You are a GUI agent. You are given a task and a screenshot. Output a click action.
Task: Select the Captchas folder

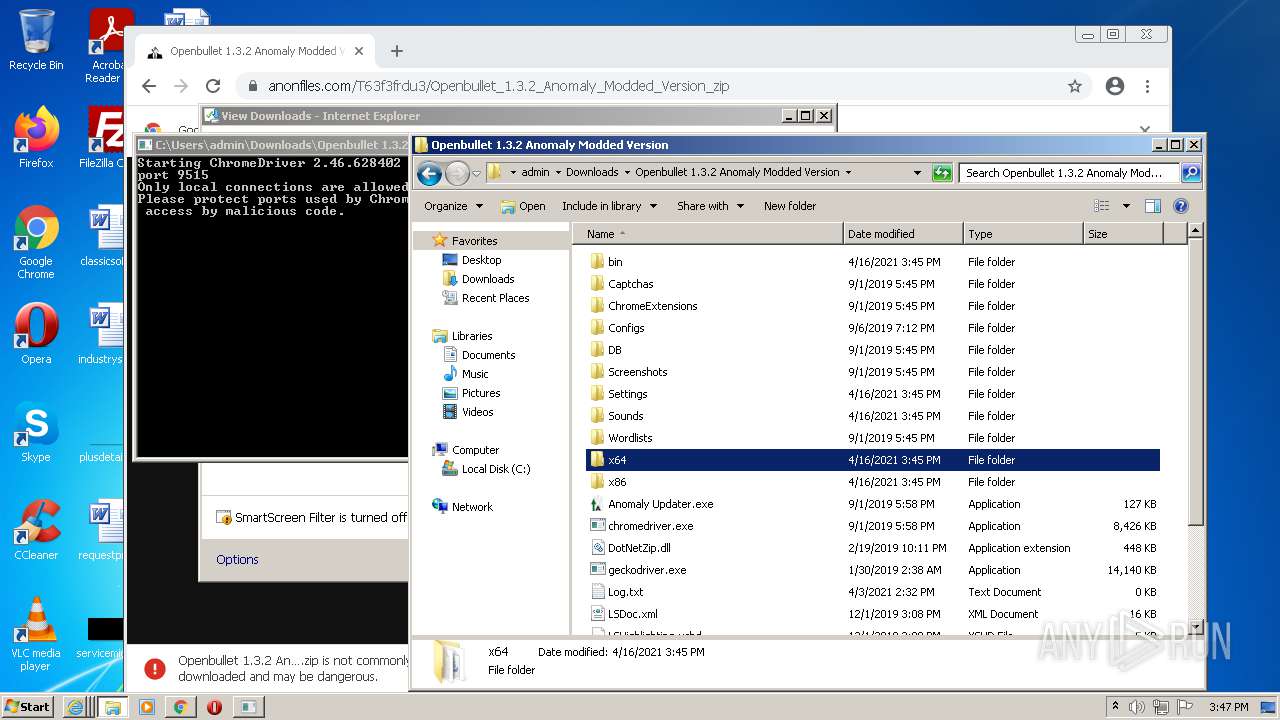630,284
